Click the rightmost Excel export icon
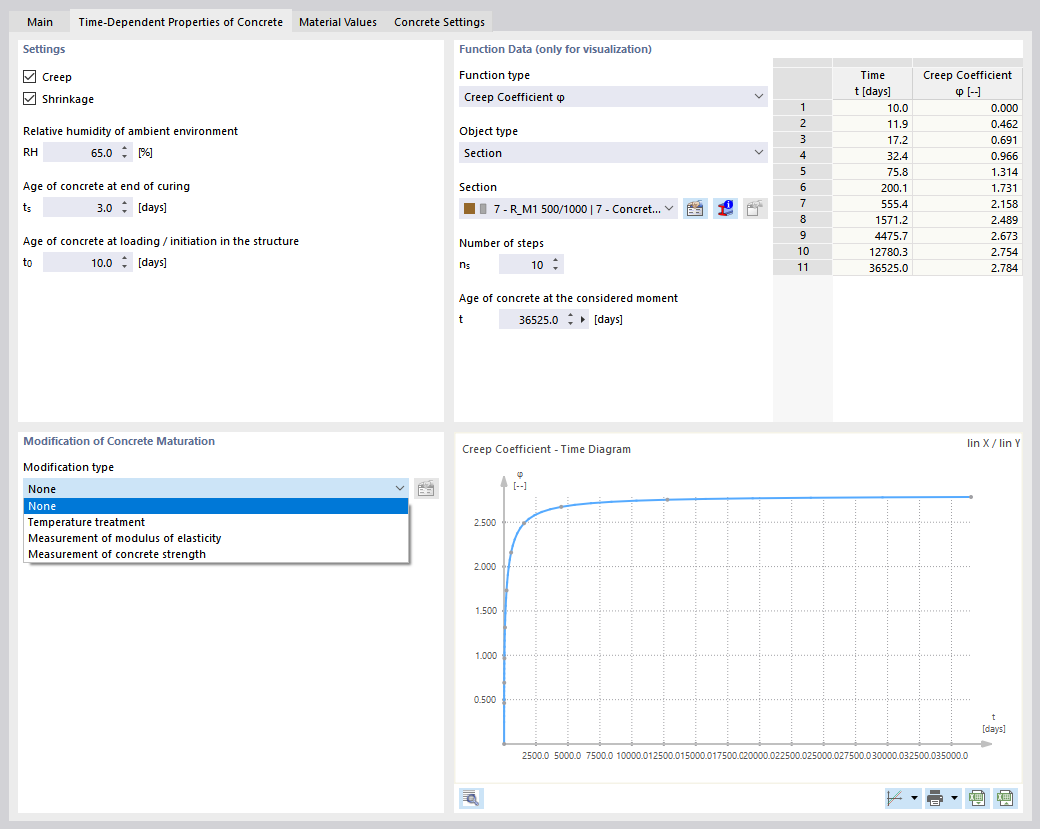The width and height of the screenshot is (1040, 829). pyautogui.click(x=1006, y=798)
